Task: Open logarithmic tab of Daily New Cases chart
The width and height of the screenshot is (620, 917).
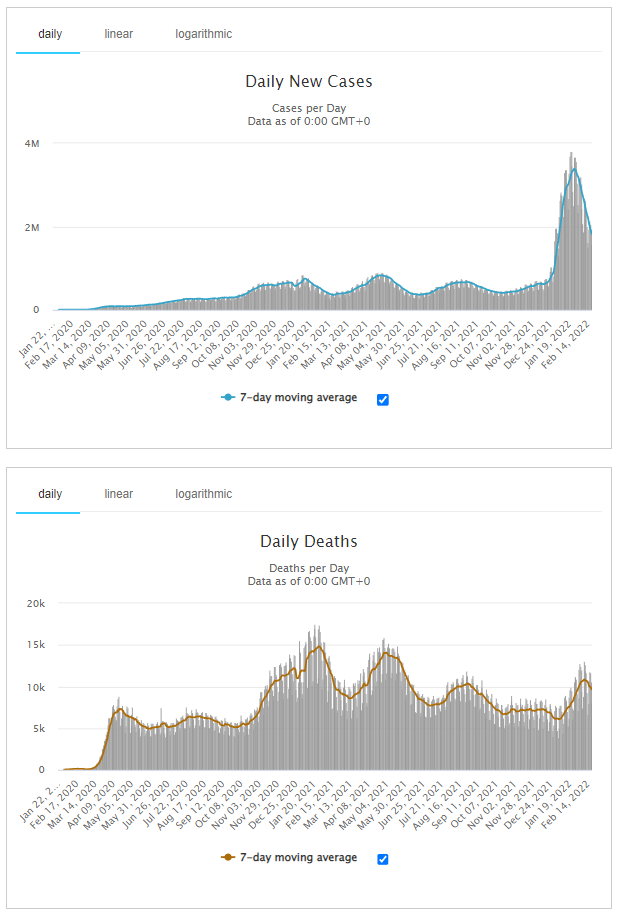Action: 203,34
